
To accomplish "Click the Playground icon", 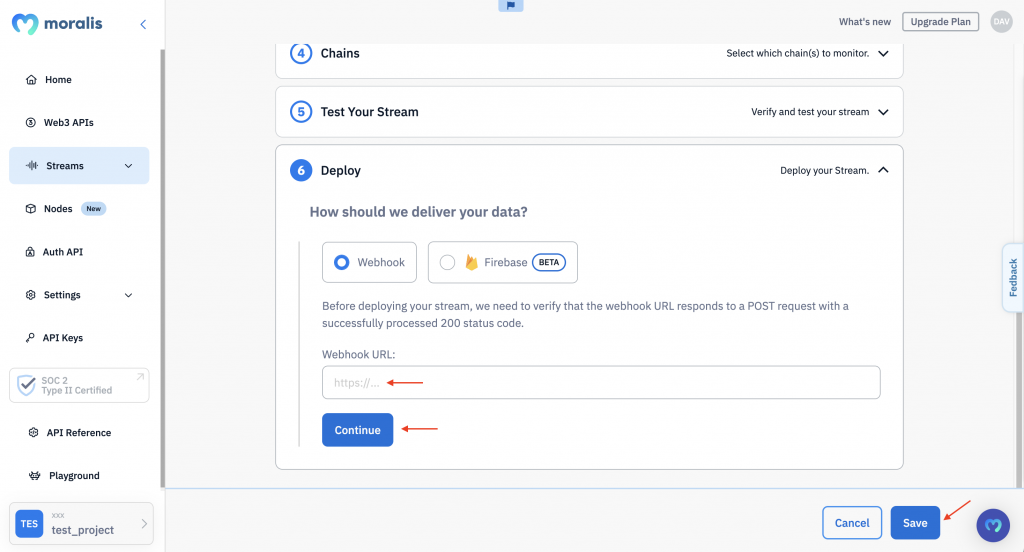I will click(35, 476).
